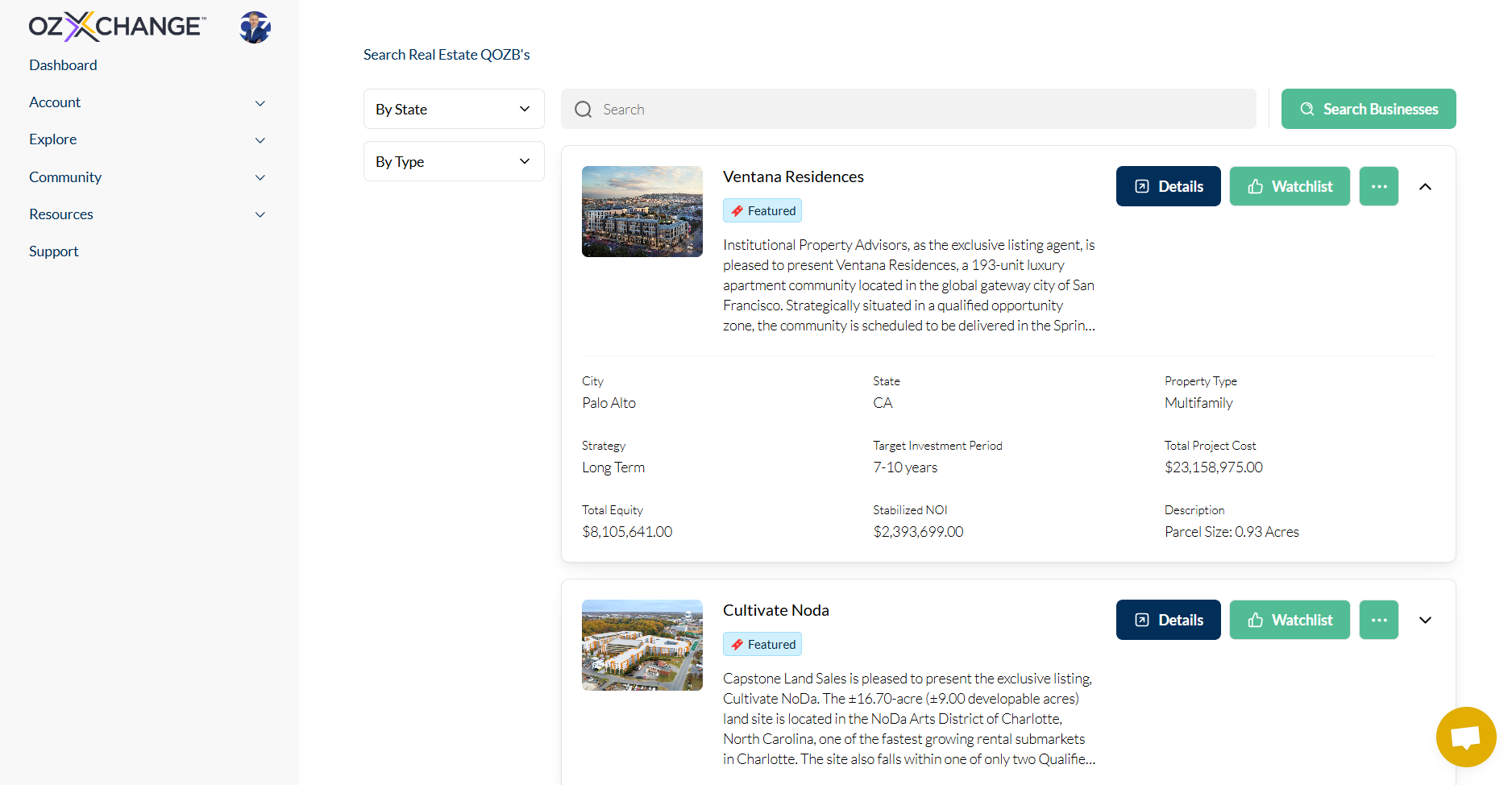The height and width of the screenshot is (785, 1512).
Task: Click the Search Businesses button
Action: [1368, 109]
